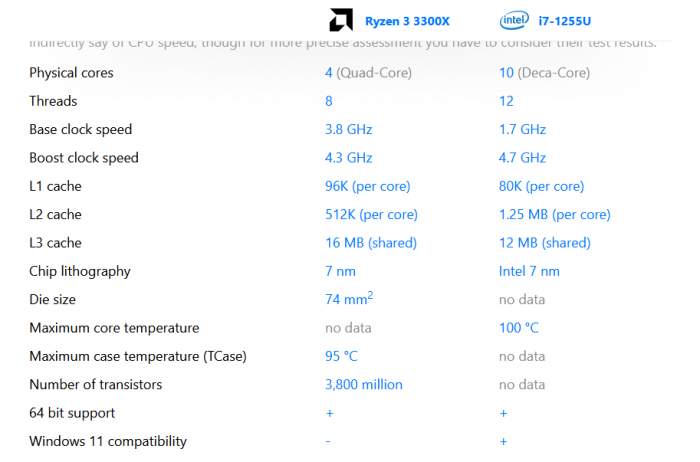Viewport: 700px width, 462px height.
Task: Click the Intel logo icon
Action: point(515,19)
